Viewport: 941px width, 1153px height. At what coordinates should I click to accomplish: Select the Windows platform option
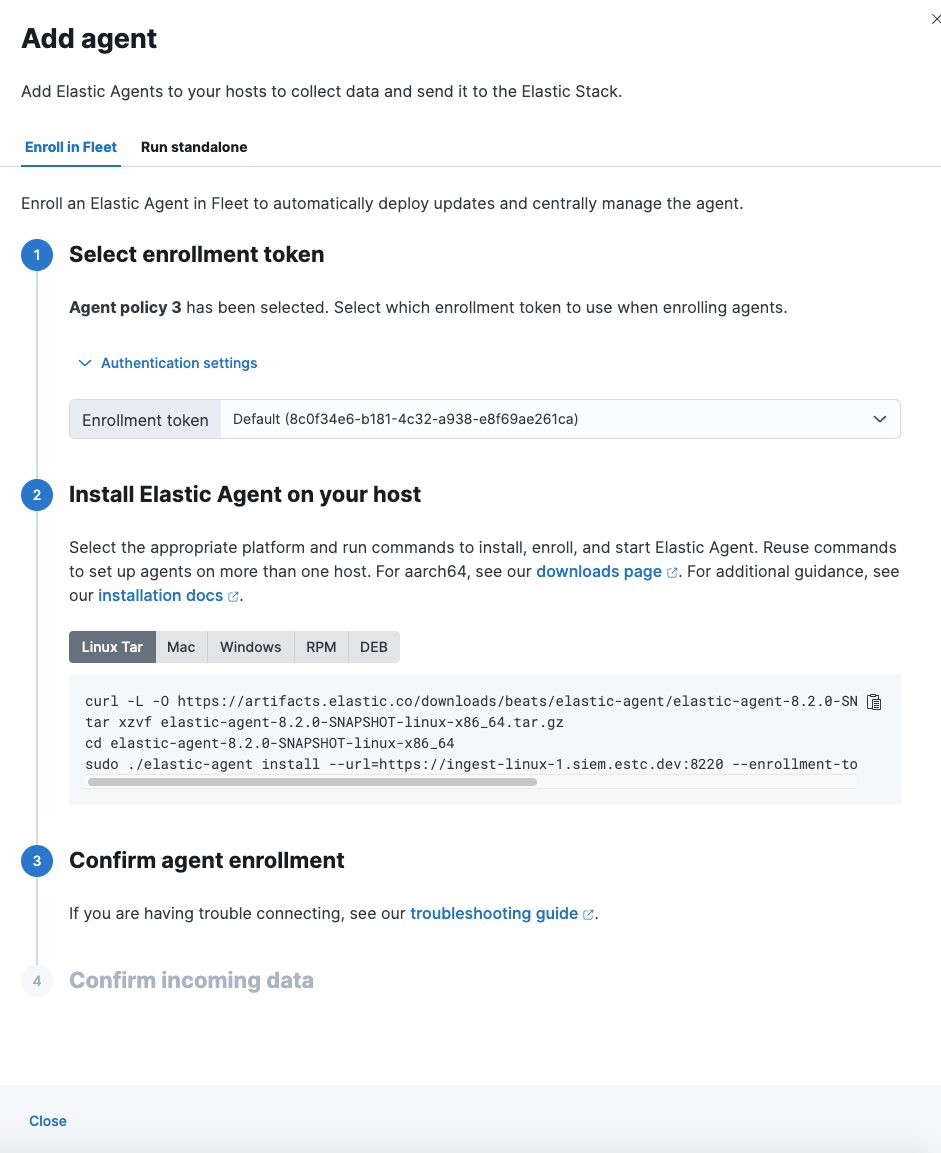click(x=250, y=647)
